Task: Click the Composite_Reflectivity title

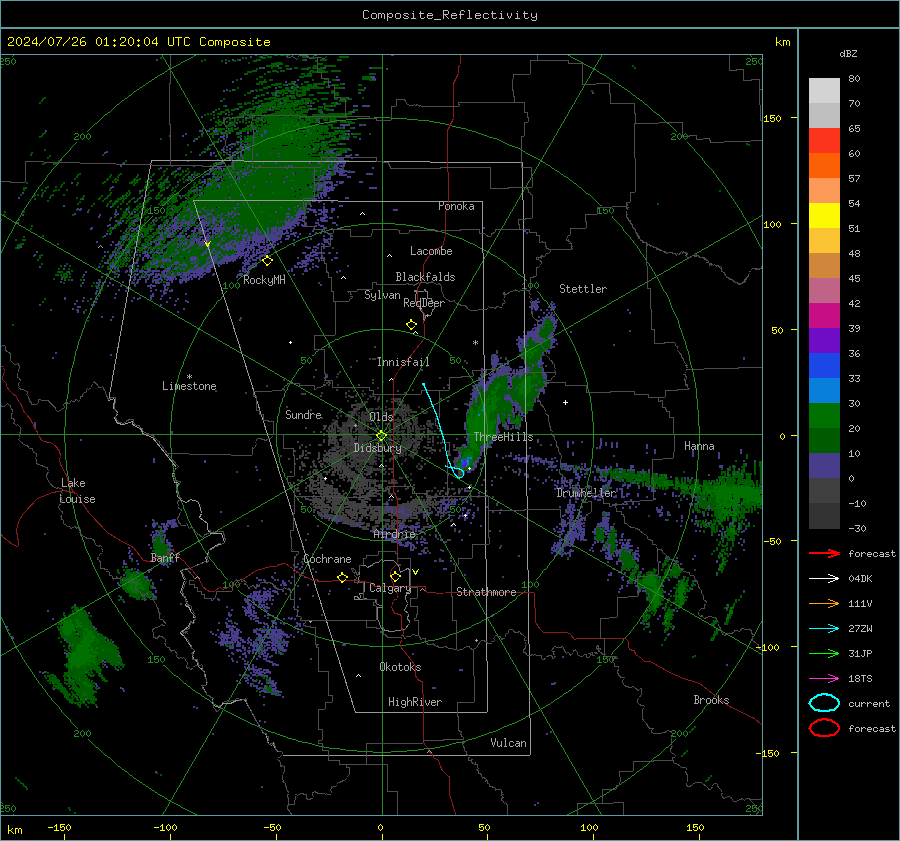Action: (x=450, y=15)
